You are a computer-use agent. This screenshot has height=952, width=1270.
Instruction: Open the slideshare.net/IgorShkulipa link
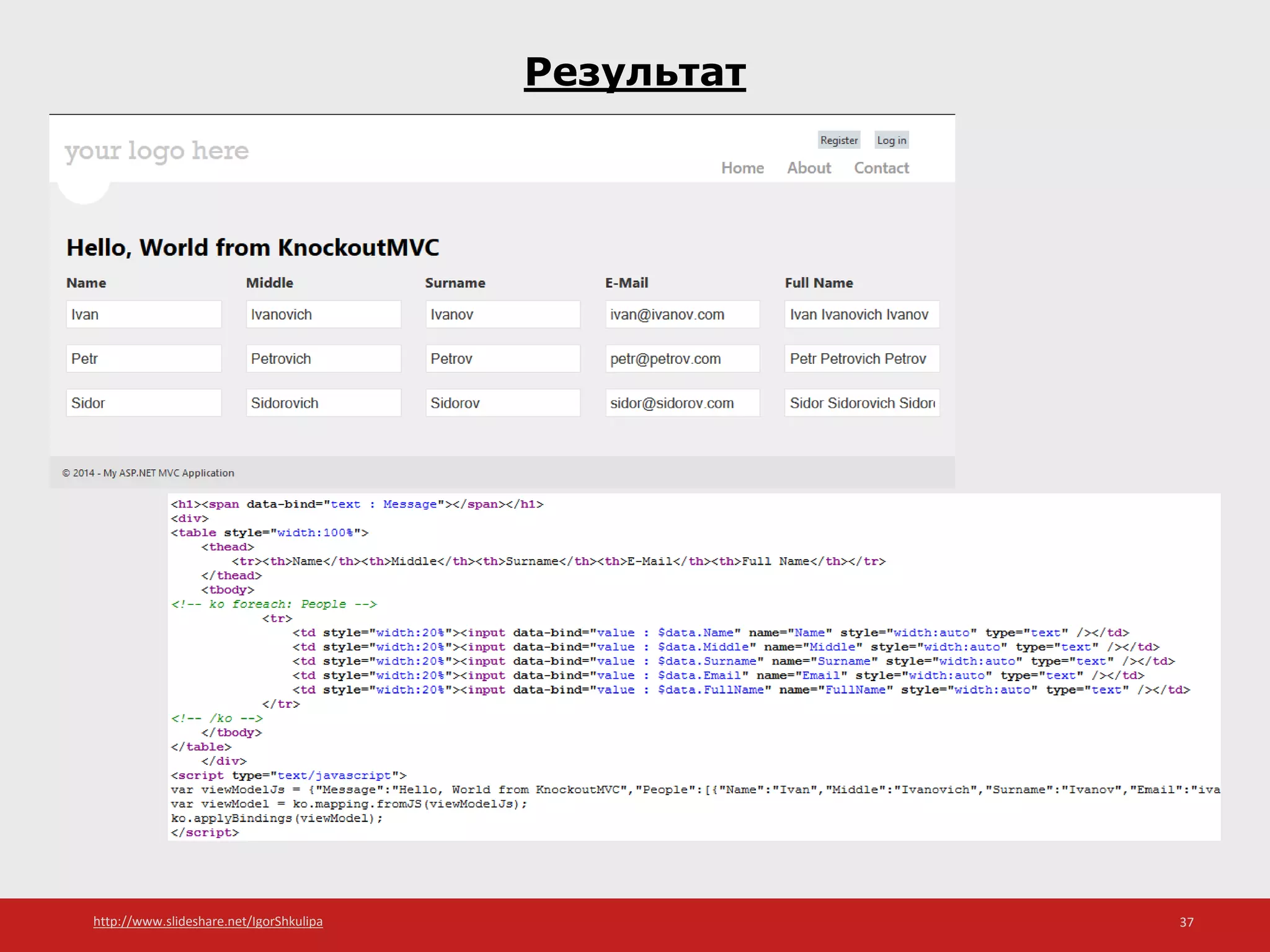(x=208, y=921)
